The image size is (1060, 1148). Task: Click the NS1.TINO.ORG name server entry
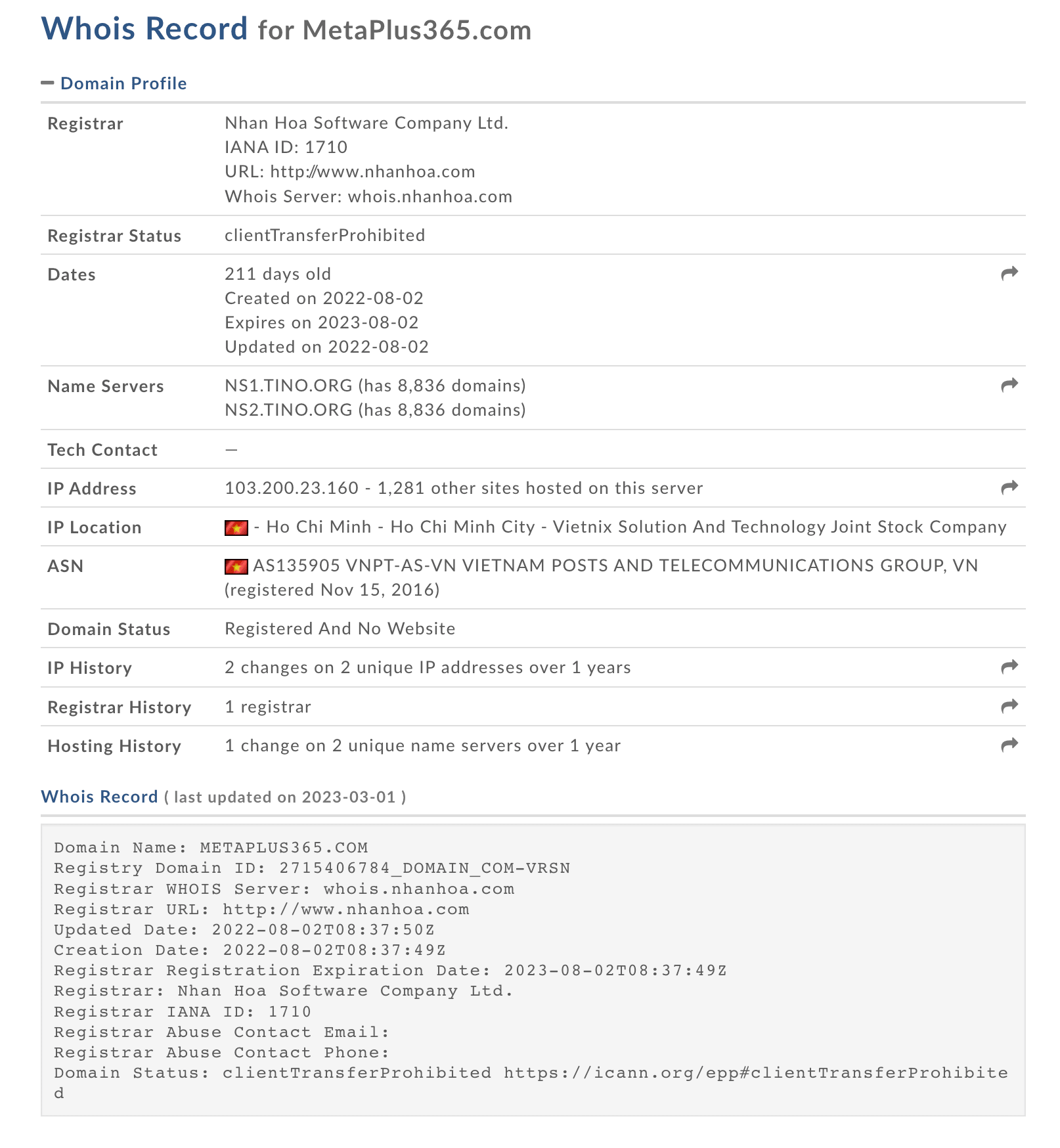375,386
